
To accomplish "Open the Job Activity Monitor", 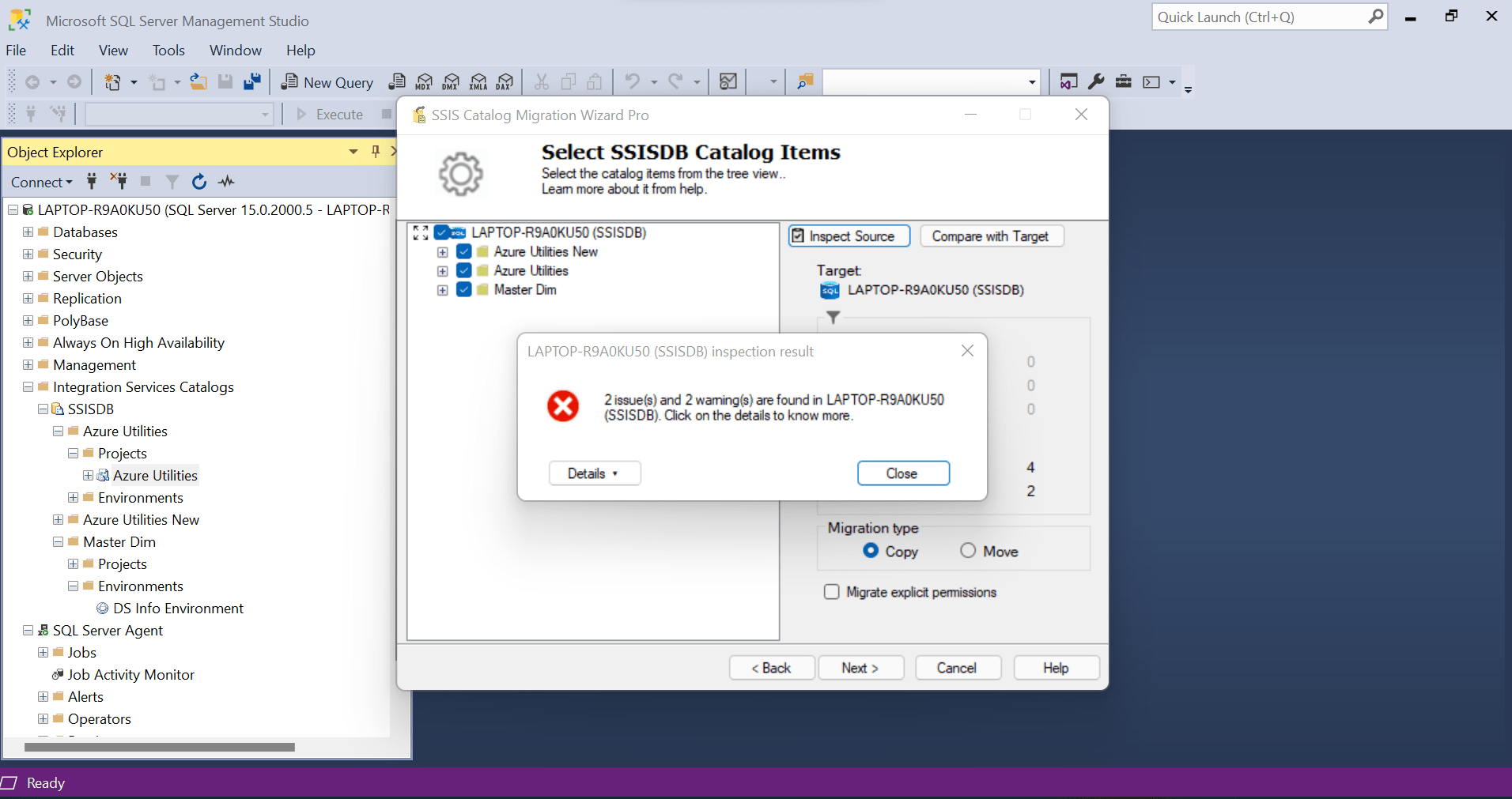I will [130, 674].
